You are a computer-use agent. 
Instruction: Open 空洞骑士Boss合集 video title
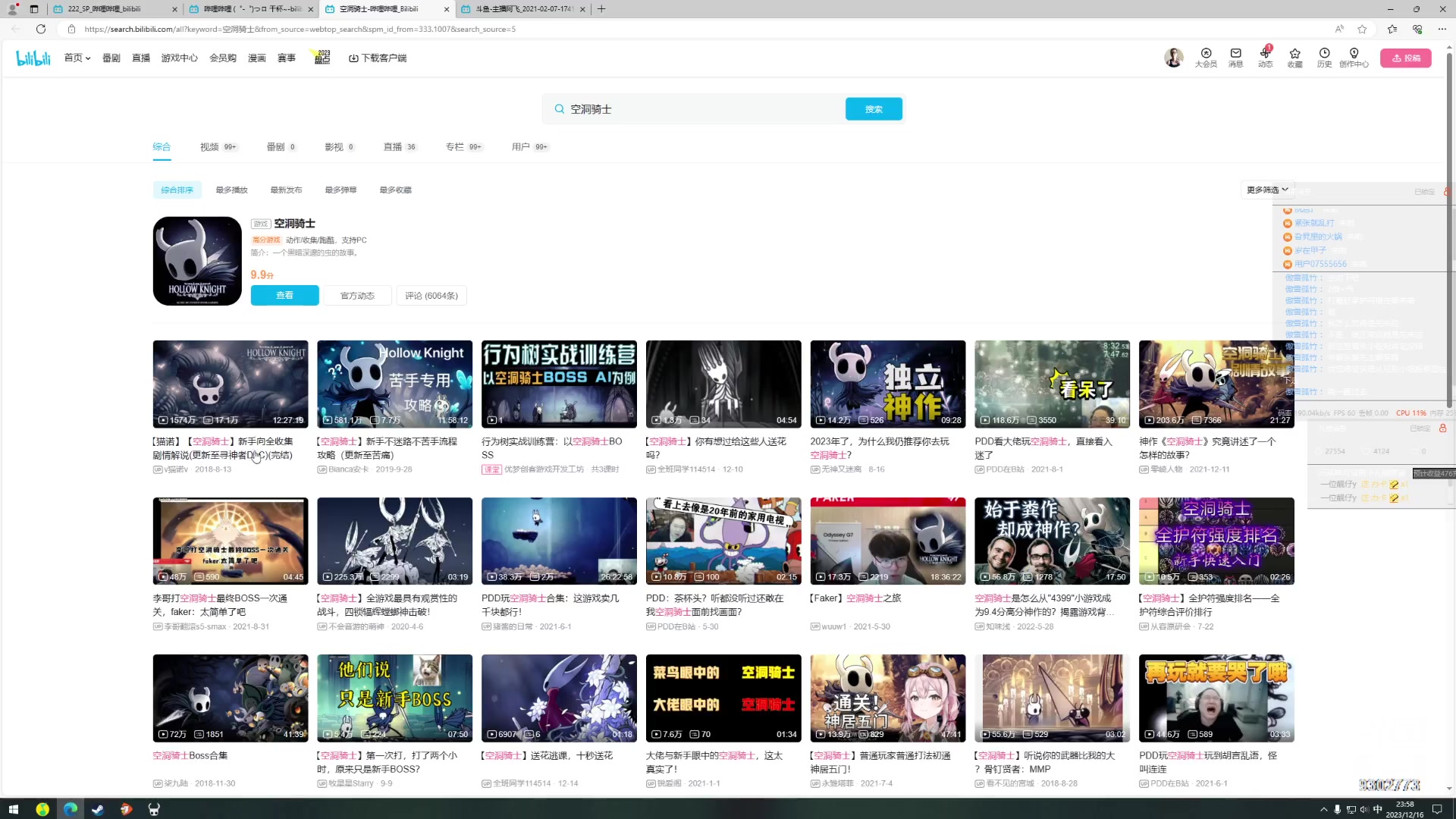(x=190, y=755)
